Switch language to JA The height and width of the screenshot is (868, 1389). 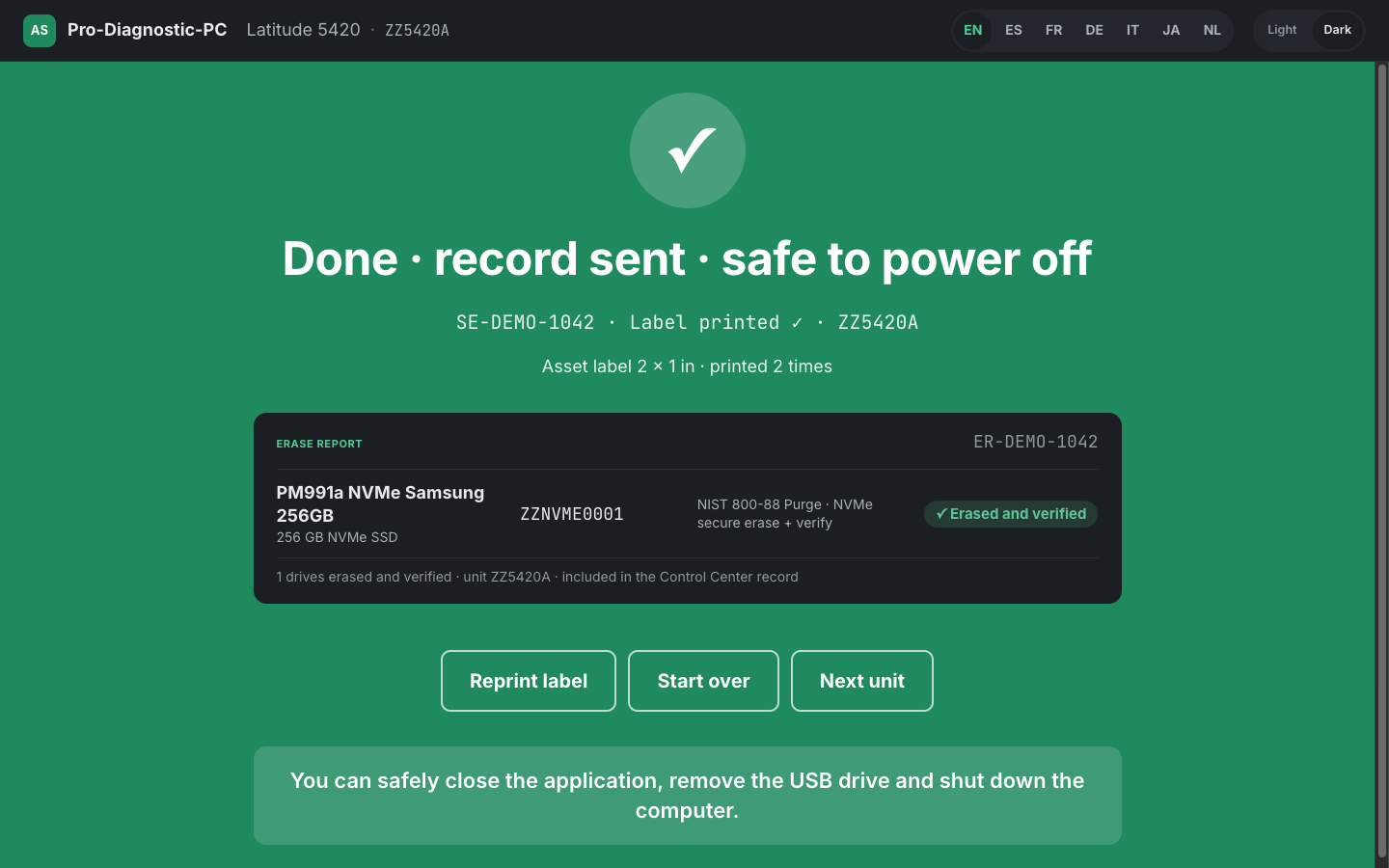tap(1171, 30)
